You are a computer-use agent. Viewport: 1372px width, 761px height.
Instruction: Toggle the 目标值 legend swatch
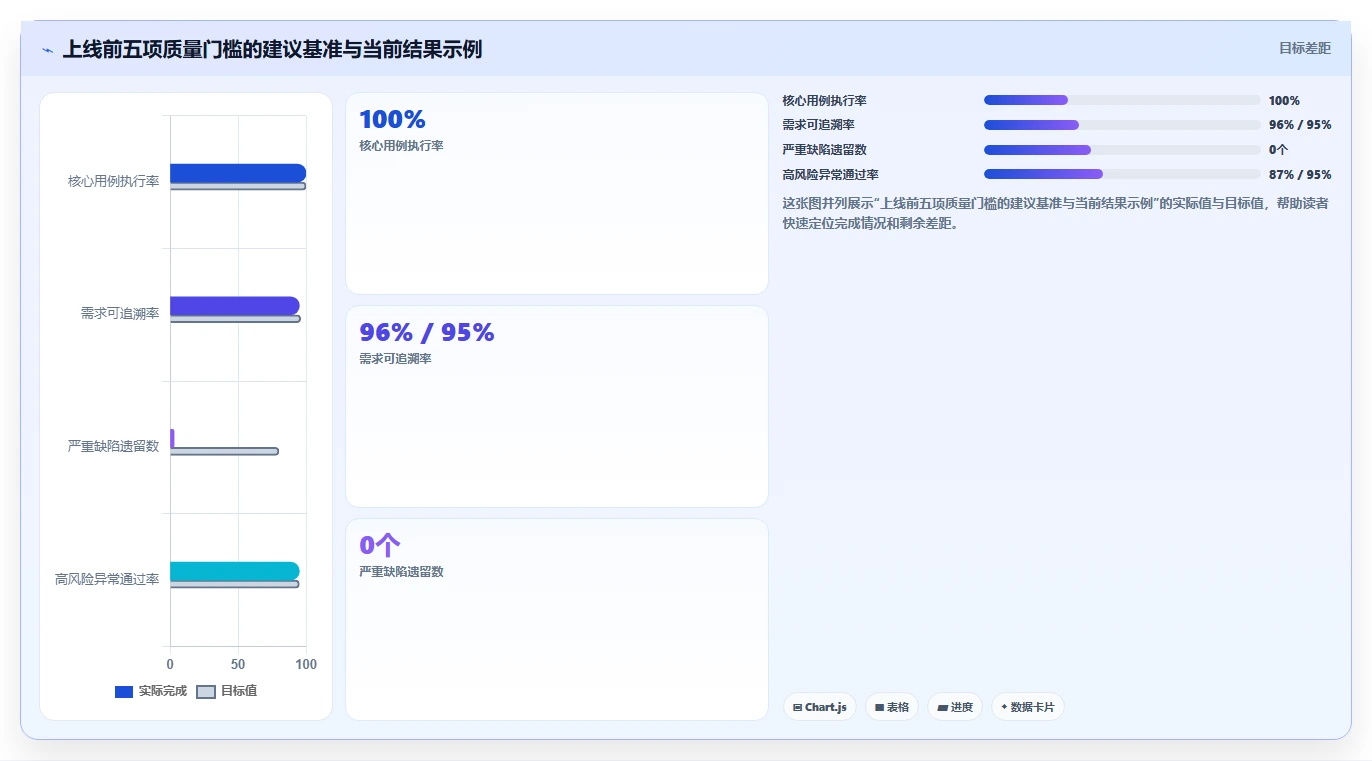(205, 692)
